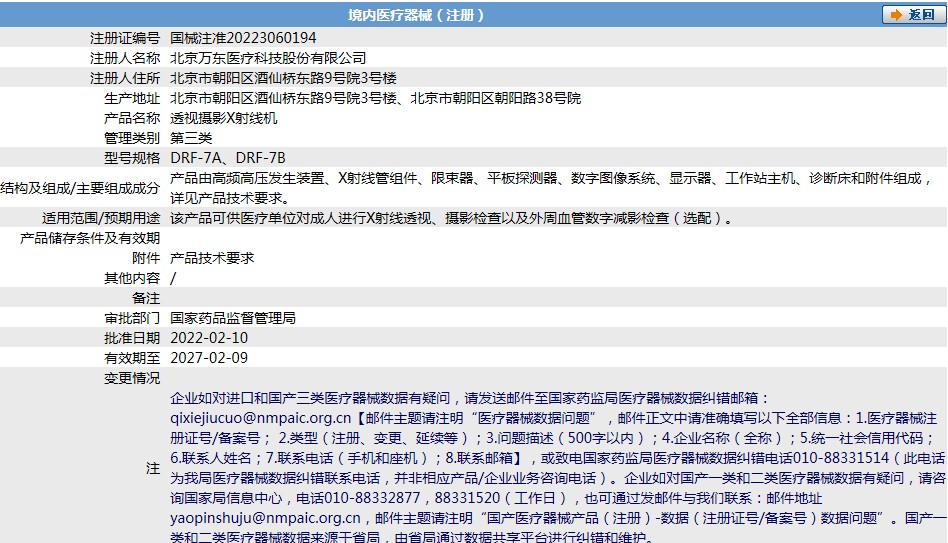Select the page title 境内医疗器械（注册）

pyautogui.click(x=416, y=15)
